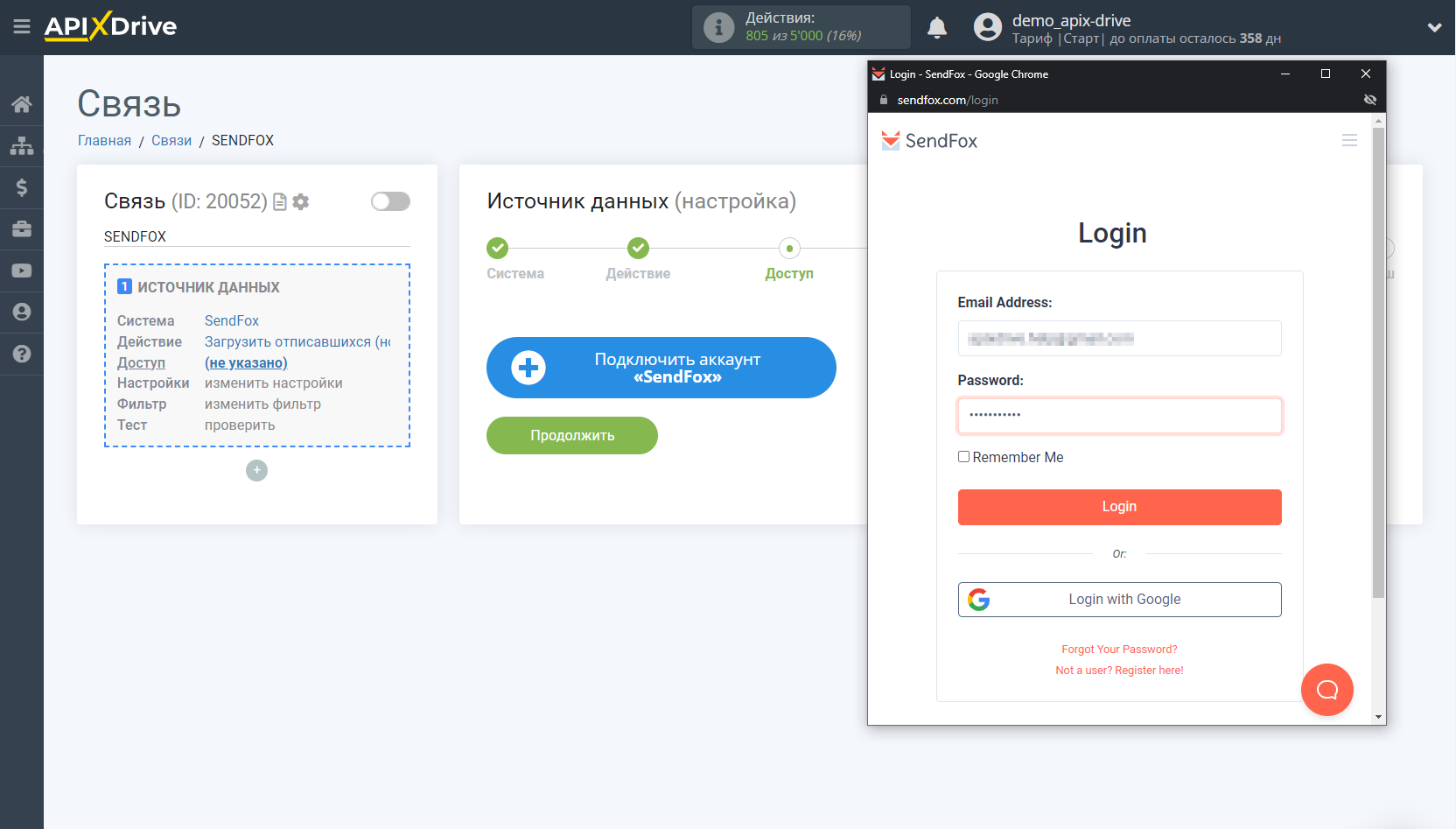The image size is (1456, 829).
Task: Click the sendfox.com/login address bar
Action: [948, 100]
